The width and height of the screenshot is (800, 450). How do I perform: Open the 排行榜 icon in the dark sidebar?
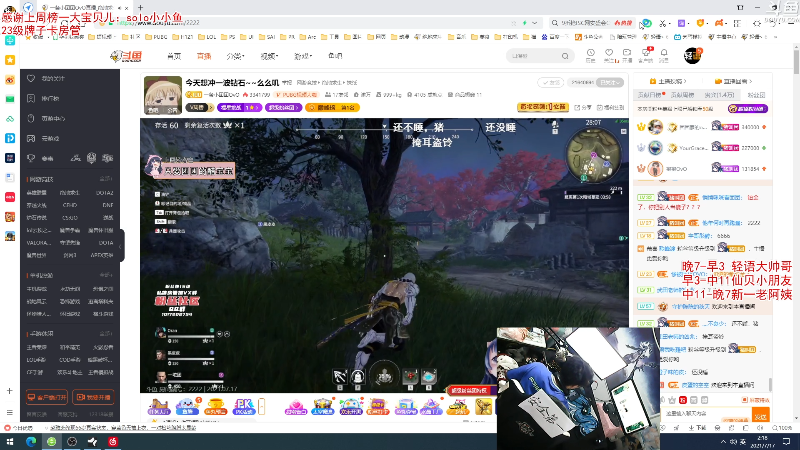coord(31,98)
